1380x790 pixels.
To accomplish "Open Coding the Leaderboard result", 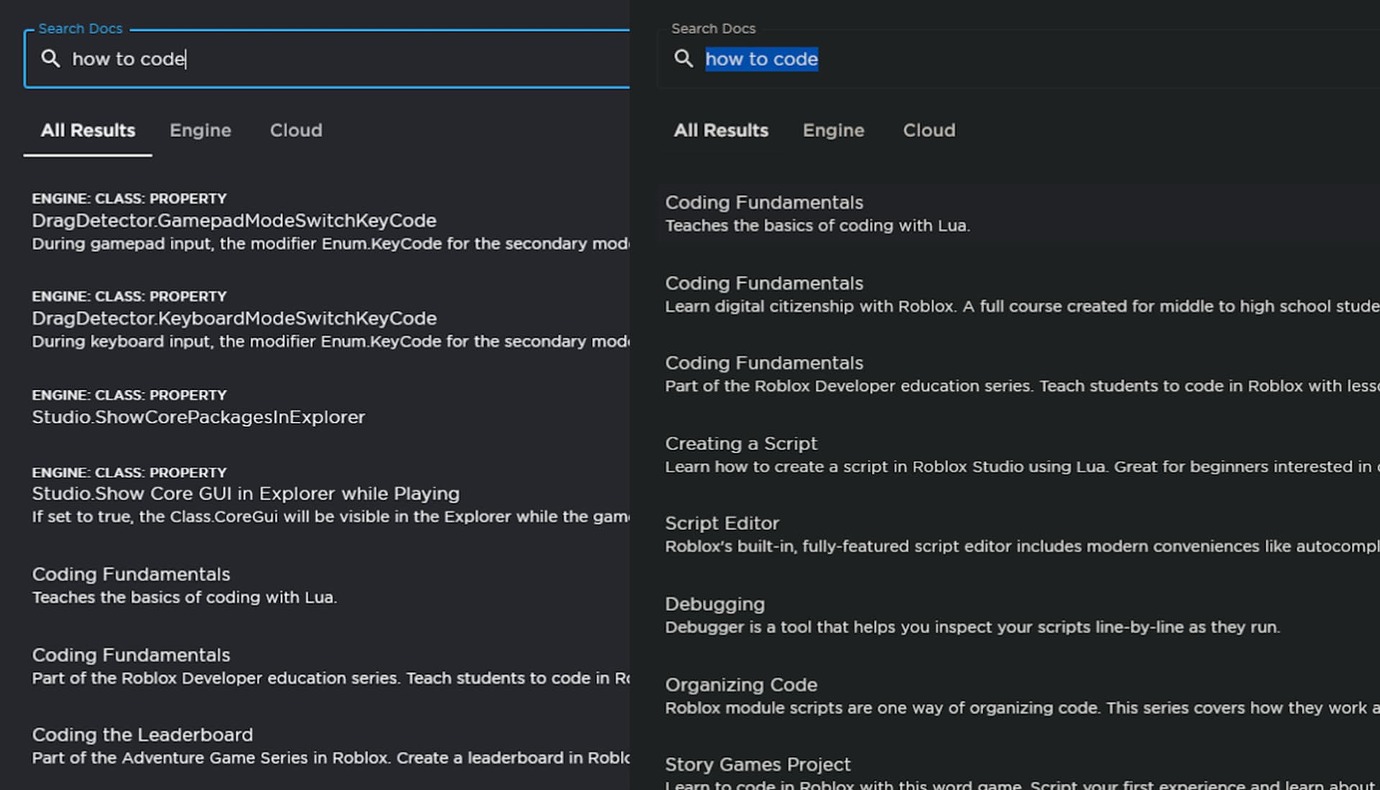I will [x=141, y=734].
